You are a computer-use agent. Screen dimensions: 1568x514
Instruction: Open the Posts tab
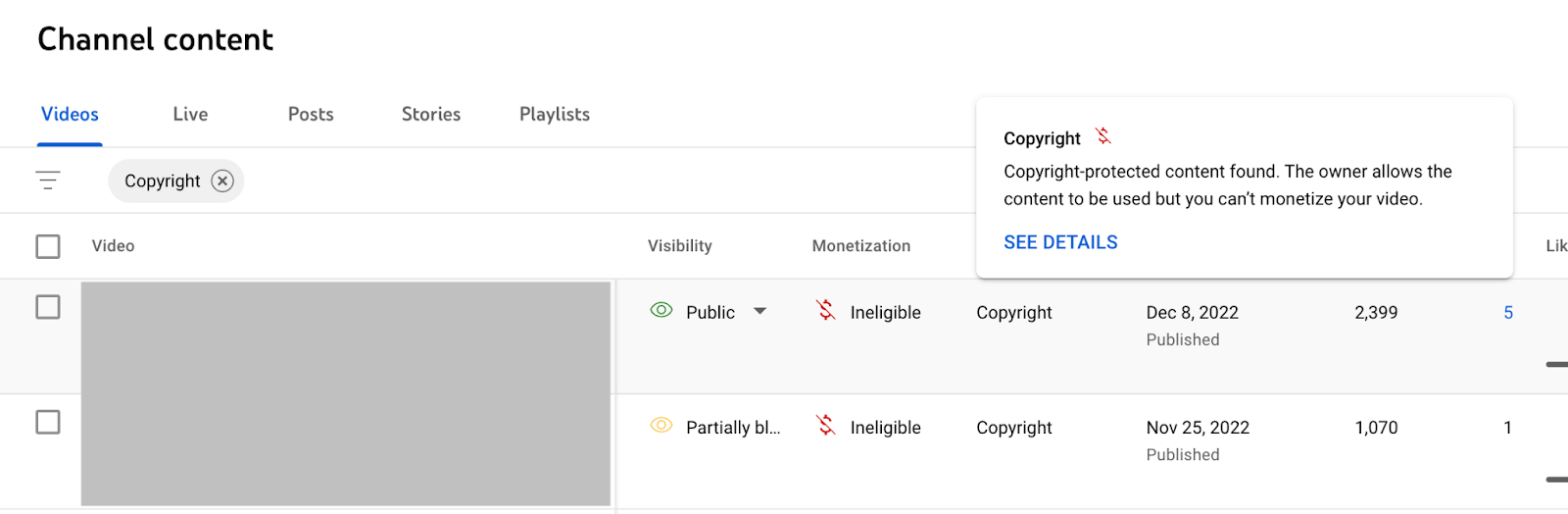311,115
